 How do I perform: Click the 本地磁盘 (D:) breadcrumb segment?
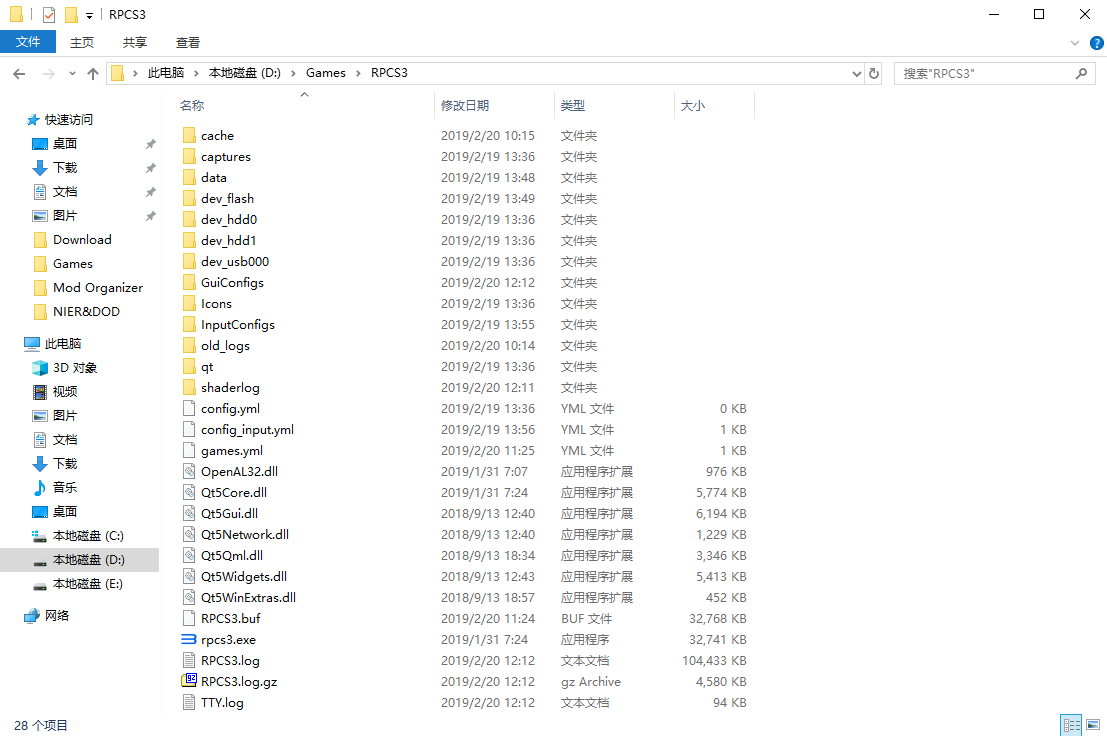(244, 73)
